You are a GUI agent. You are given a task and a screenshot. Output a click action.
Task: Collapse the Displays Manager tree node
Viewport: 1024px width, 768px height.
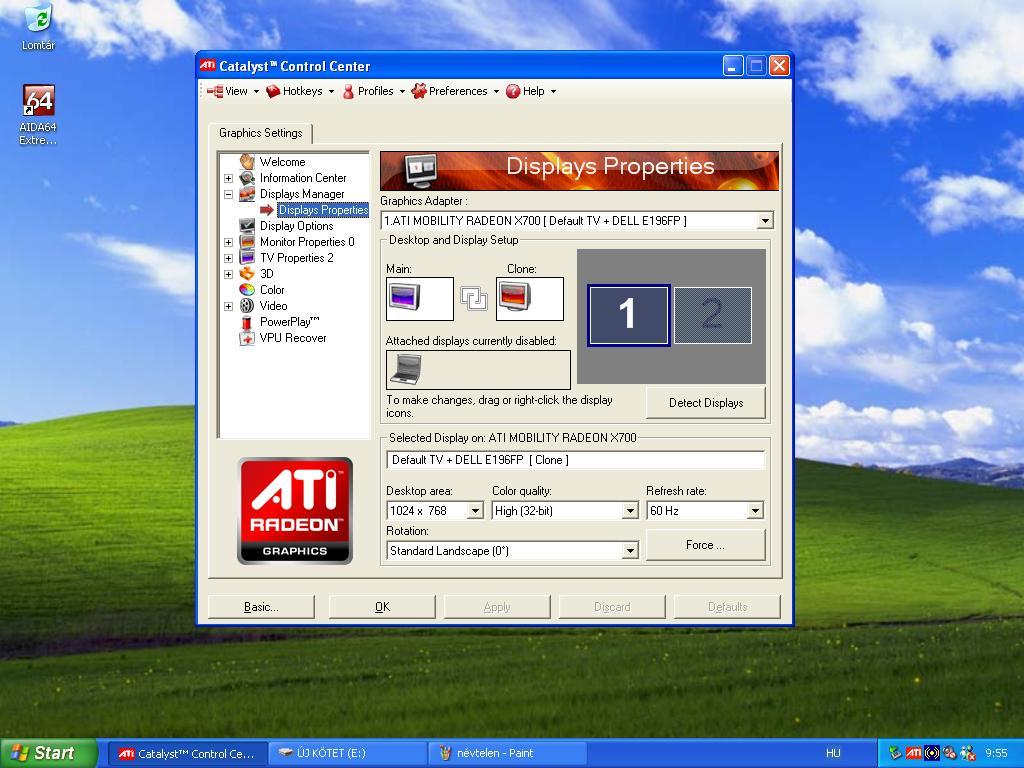coord(228,194)
